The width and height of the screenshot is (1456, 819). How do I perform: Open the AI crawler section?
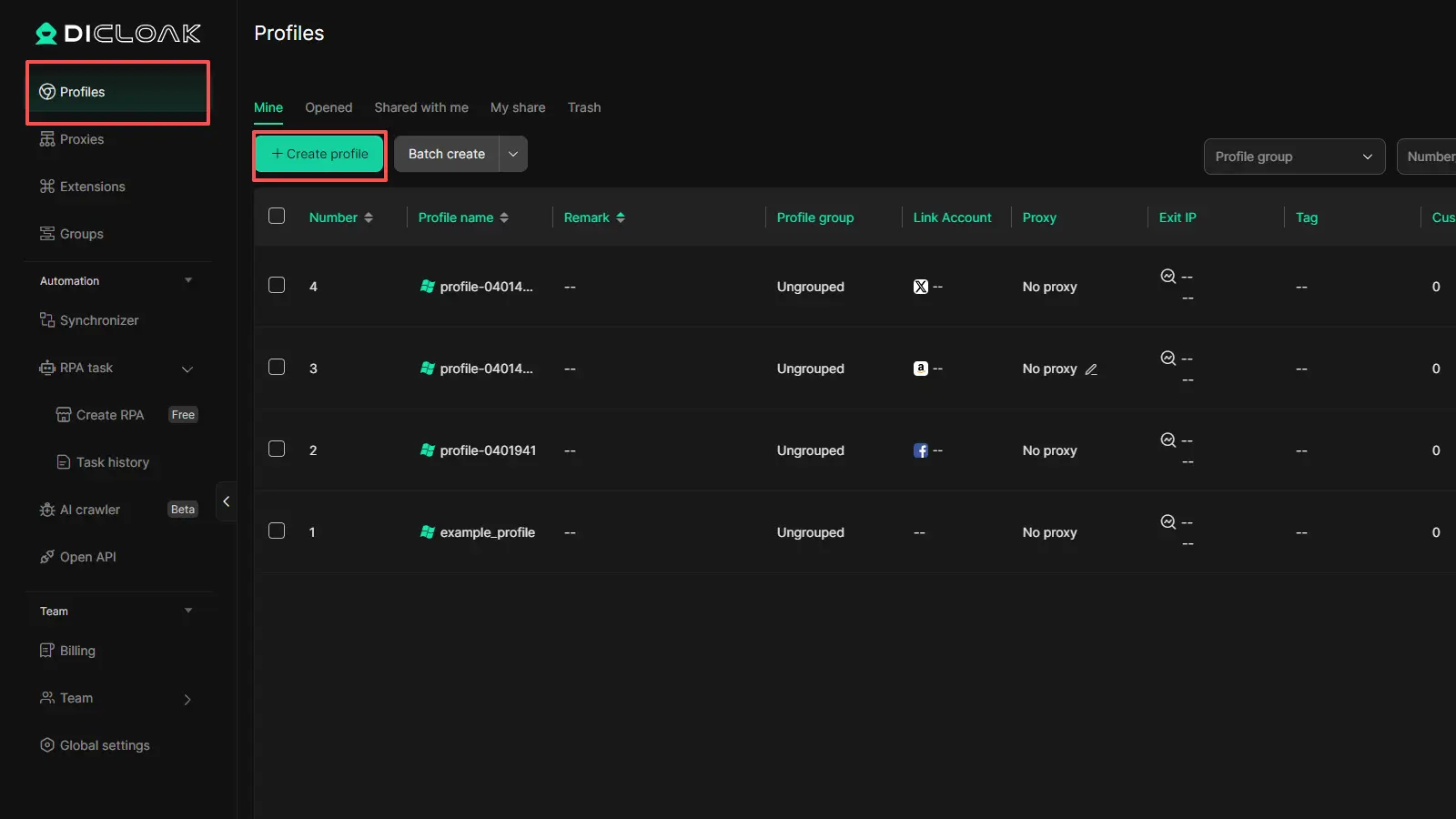pyautogui.click(x=89, y=510)
